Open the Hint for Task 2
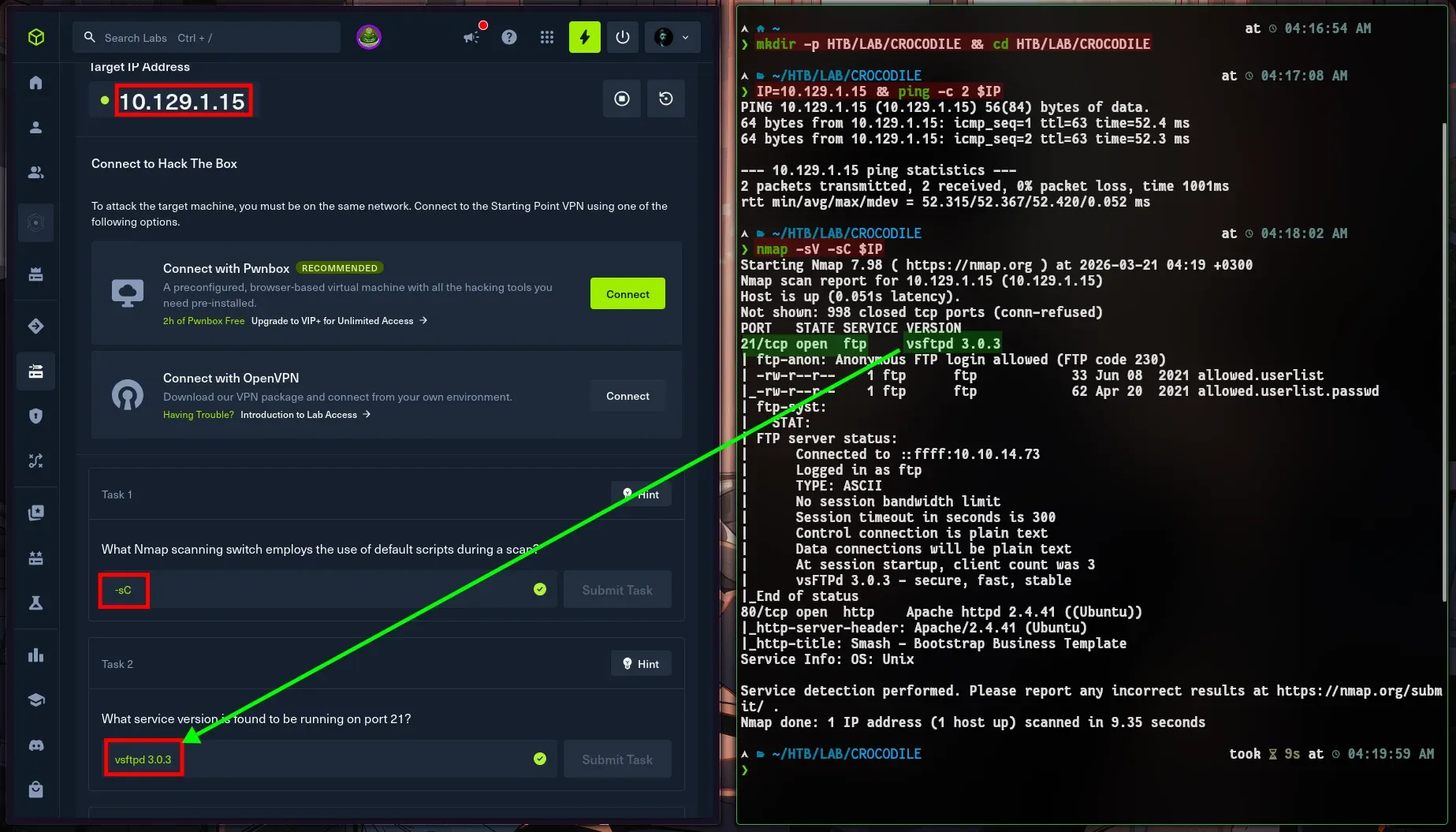Viewport: 1456px width, 832px height. 641,663
